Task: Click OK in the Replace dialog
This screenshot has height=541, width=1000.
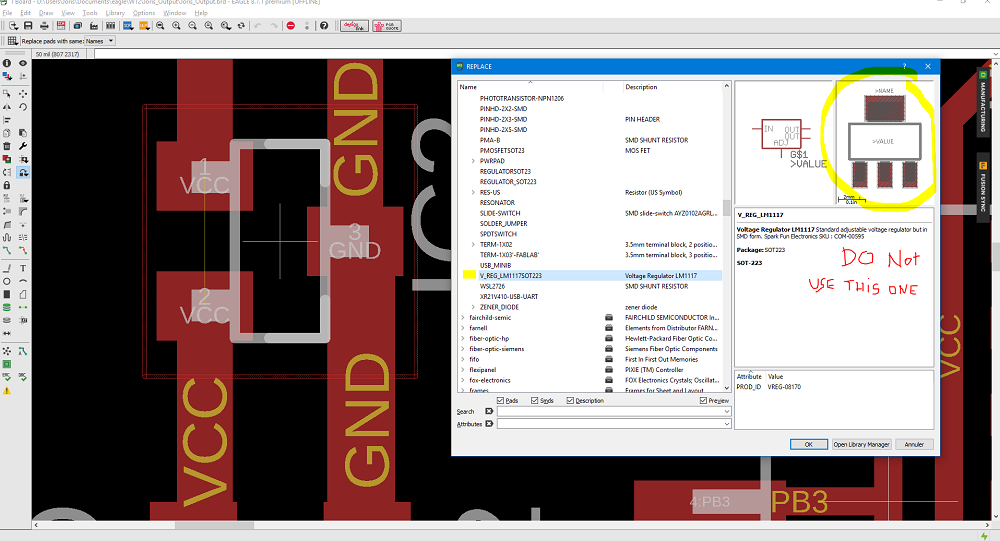Action: click(809, 444)
